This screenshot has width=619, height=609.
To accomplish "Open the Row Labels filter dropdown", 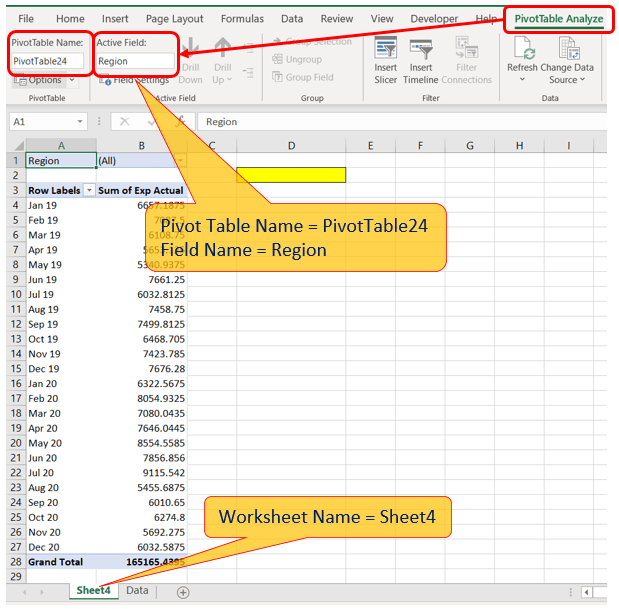I will (x=89, y=190).
